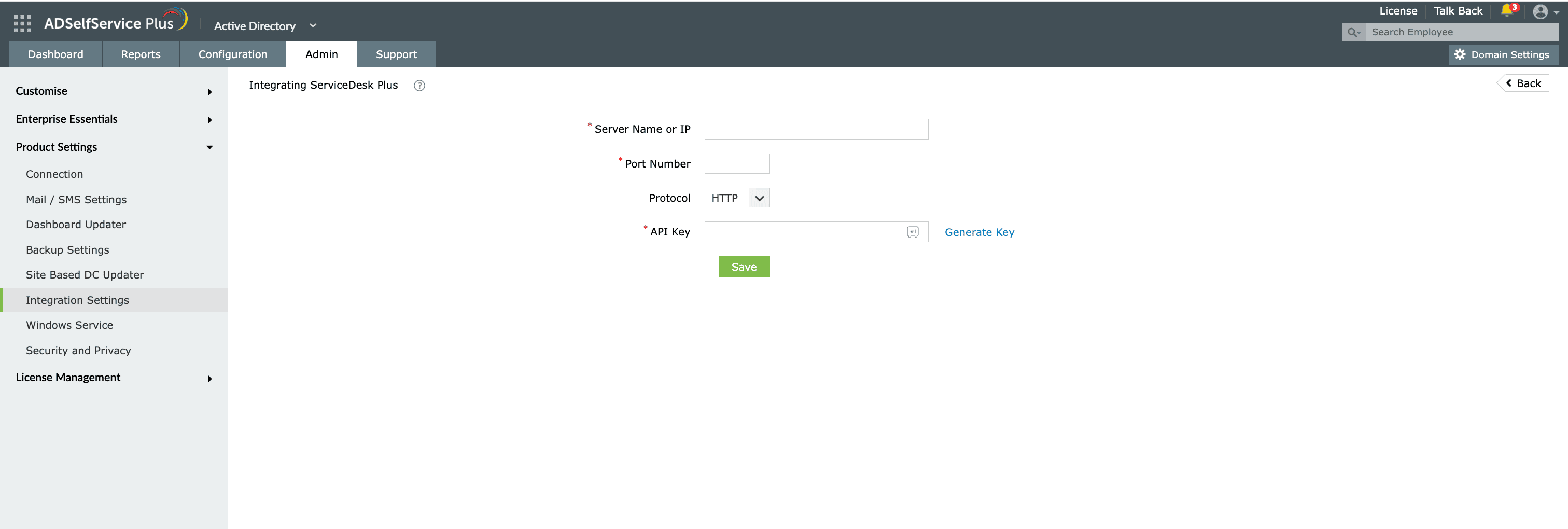Viewport: 1568px width, 529px height.
Task: Open the apps grid launcher icon
Action: point(22,24)
